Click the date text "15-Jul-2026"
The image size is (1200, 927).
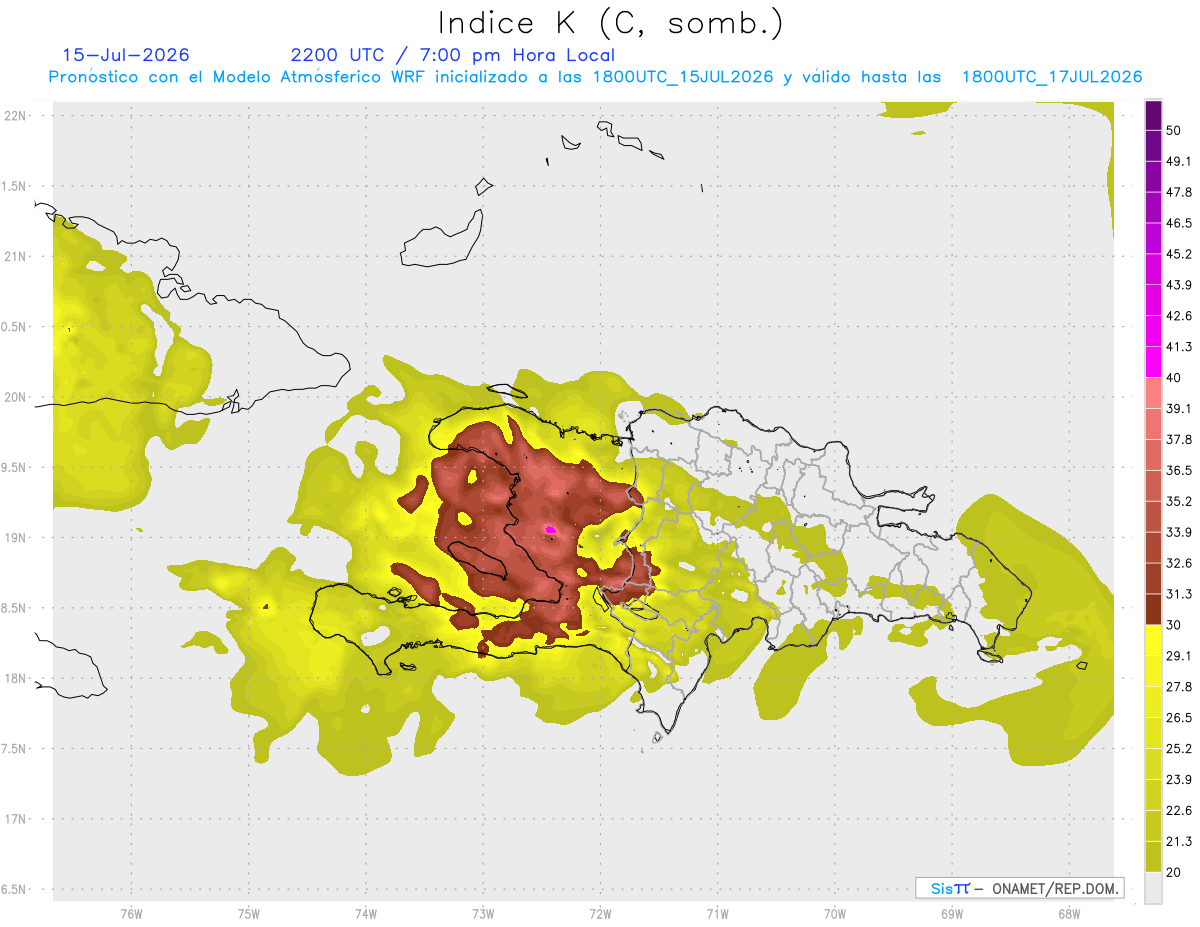[126, 55]
